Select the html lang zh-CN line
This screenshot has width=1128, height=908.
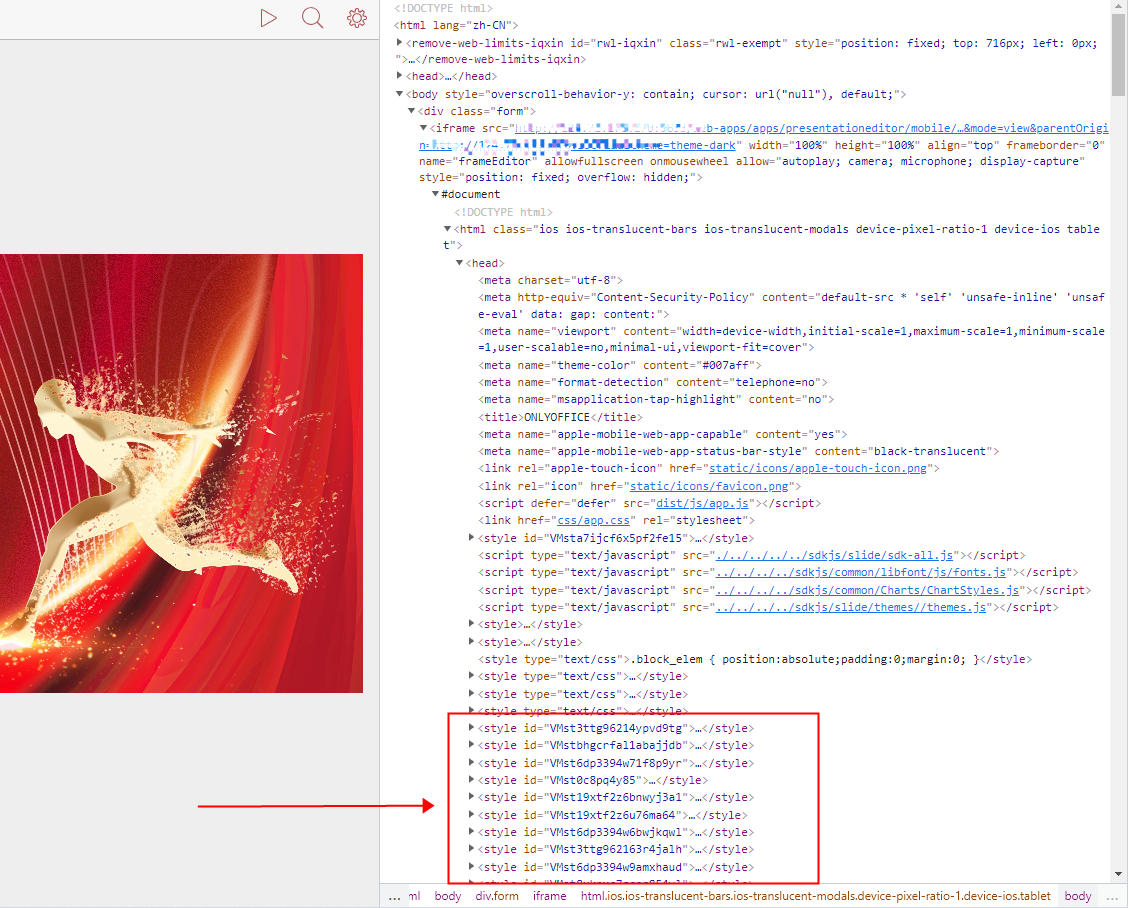click(x=456, y=25)
